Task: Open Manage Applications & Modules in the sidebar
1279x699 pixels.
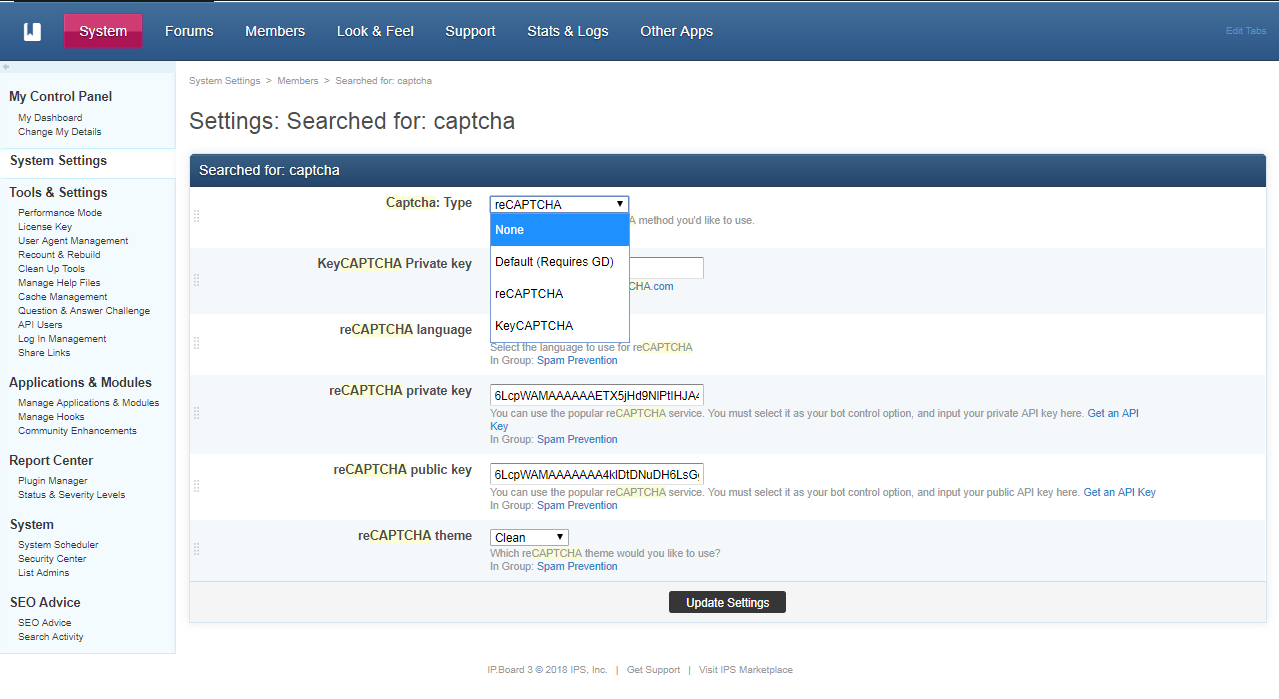Action: (x=89, y=403)
